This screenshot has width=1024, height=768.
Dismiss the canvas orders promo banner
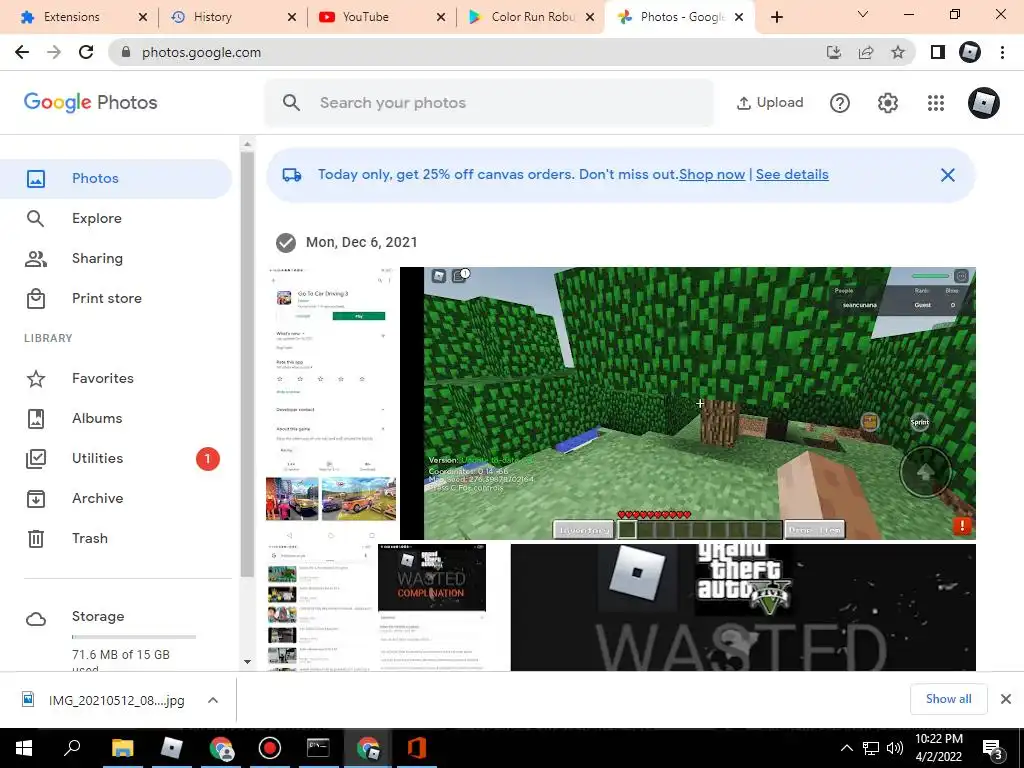pyautogui.click(x=948, y=175)
